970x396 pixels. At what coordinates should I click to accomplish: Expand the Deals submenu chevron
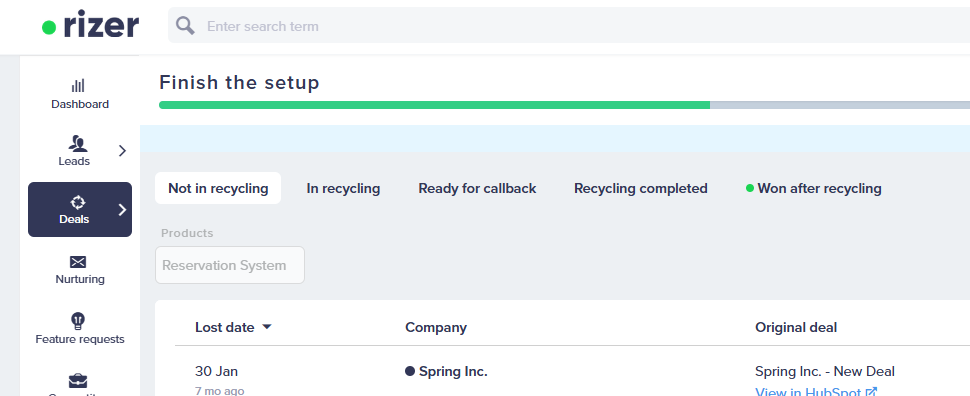(122, 210)
